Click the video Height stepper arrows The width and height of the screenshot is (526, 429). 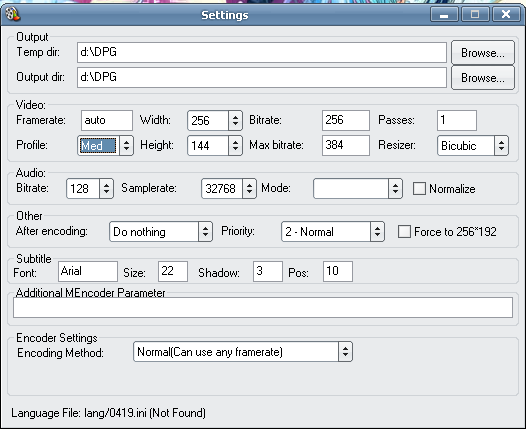(235, 146)
